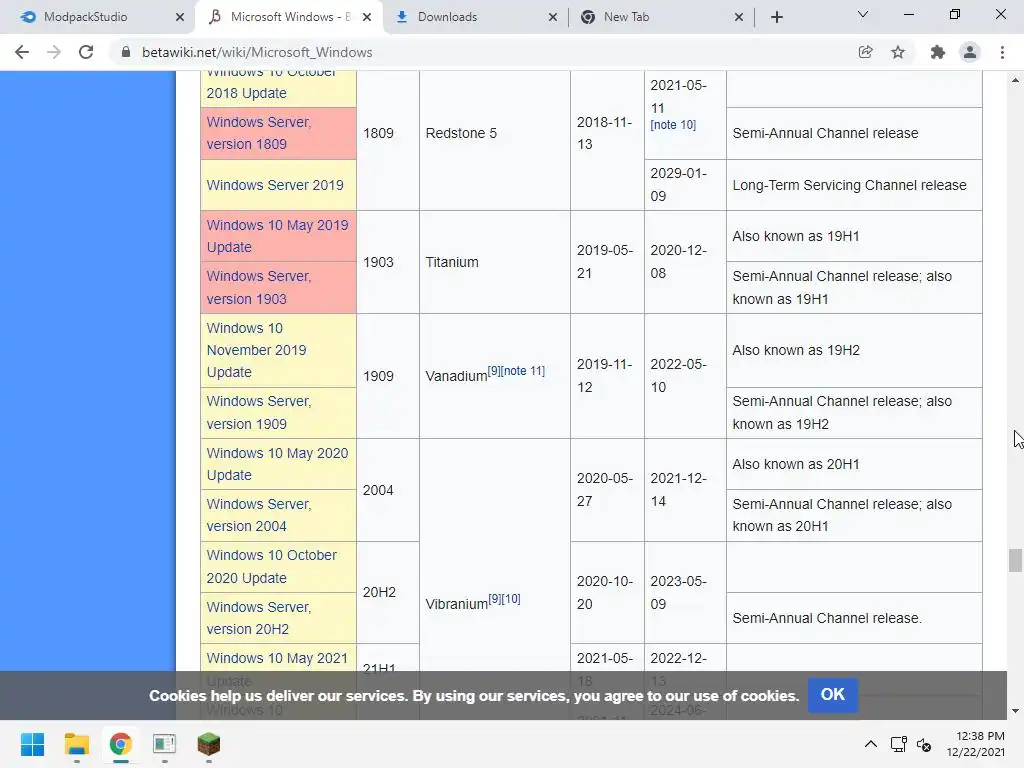The width and height of the screenshot is (1024, 768).
Task: Open a new tab with plus button
Action: [x=776, y=17]
